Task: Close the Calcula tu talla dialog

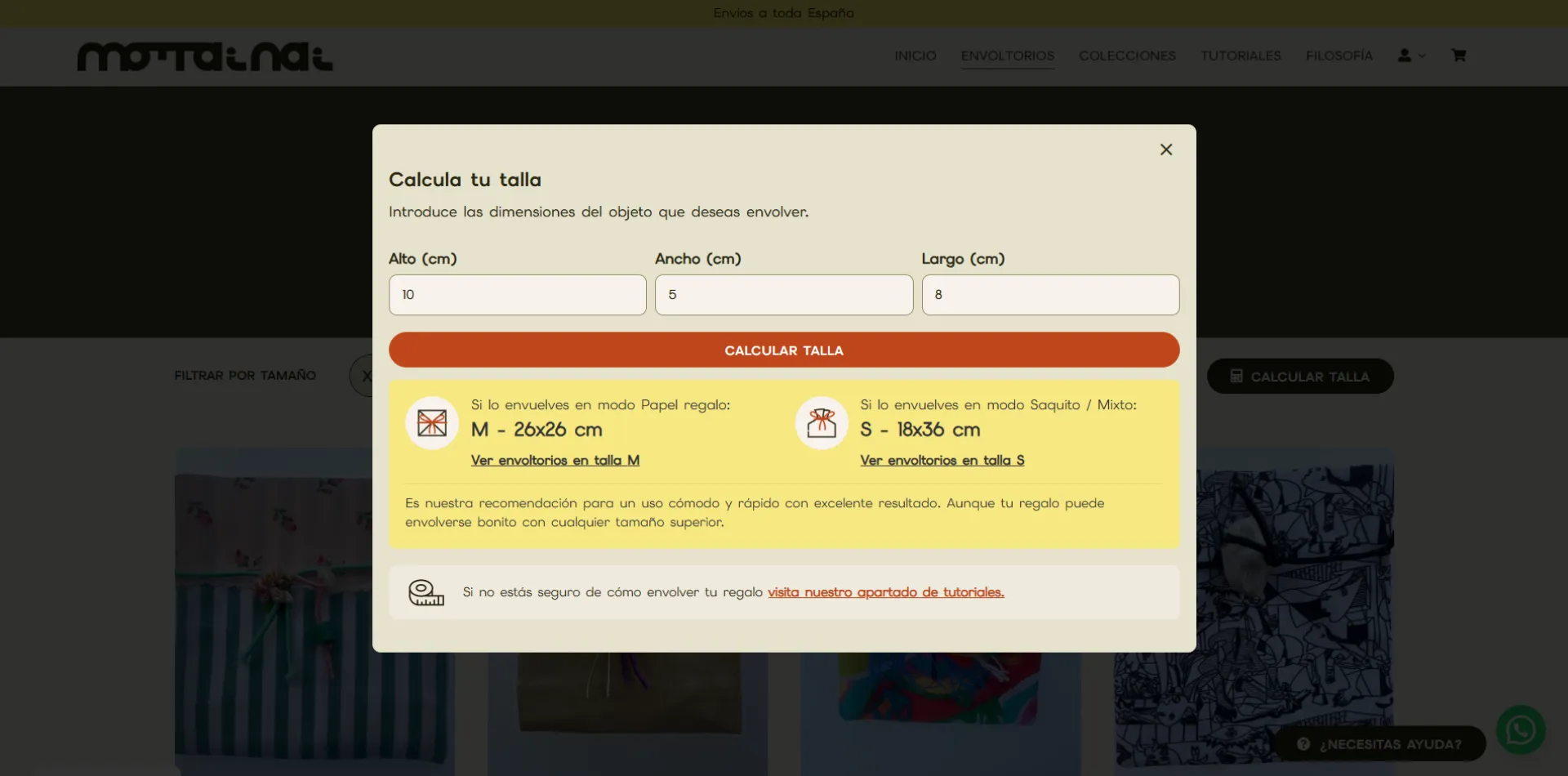Action: pyautogui.click(x=1166, y=149)
